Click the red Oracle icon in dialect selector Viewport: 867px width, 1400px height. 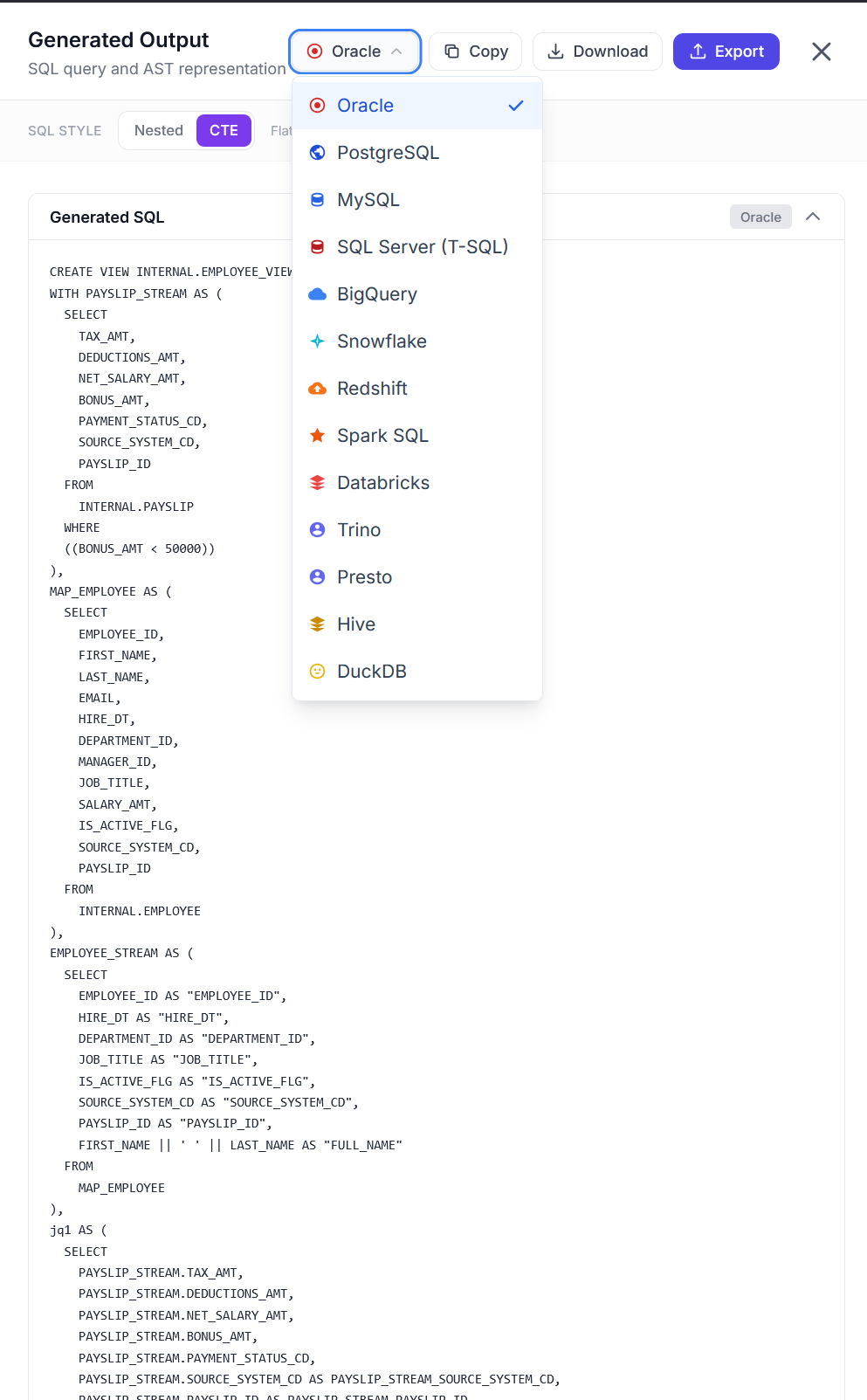pos(315,52)
